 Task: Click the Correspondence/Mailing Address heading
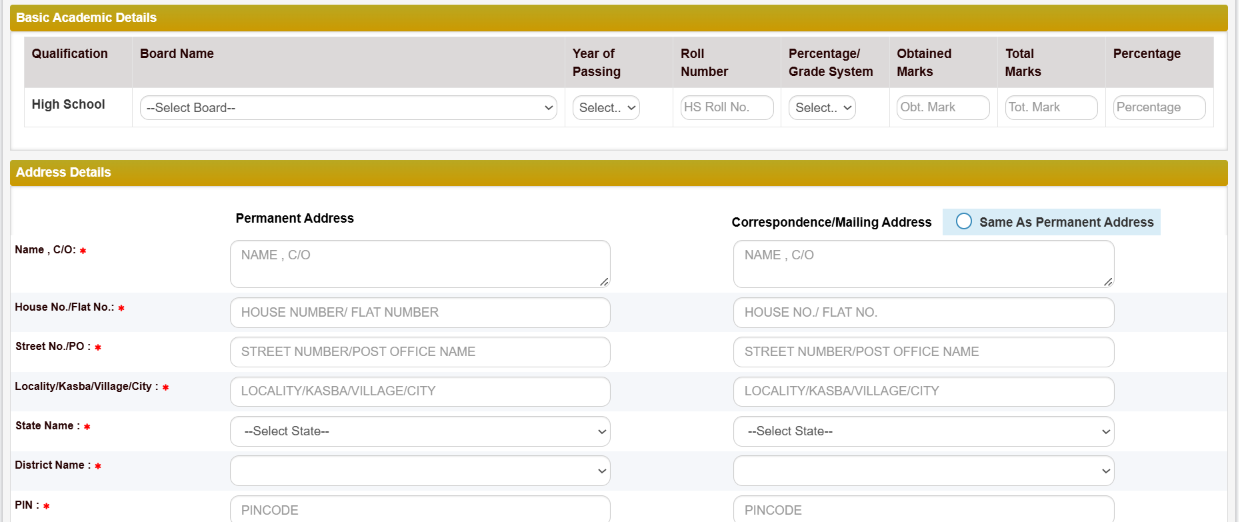(832, 222)
